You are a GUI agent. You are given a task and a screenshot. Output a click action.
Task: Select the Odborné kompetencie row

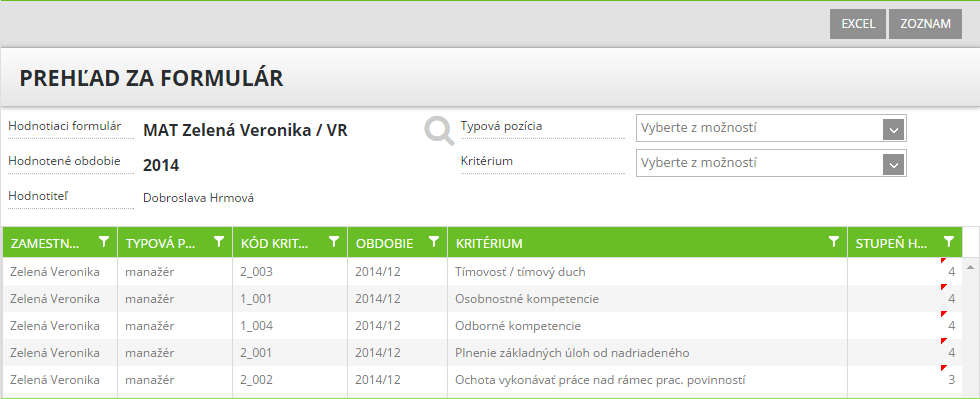[x=482, y=326]
